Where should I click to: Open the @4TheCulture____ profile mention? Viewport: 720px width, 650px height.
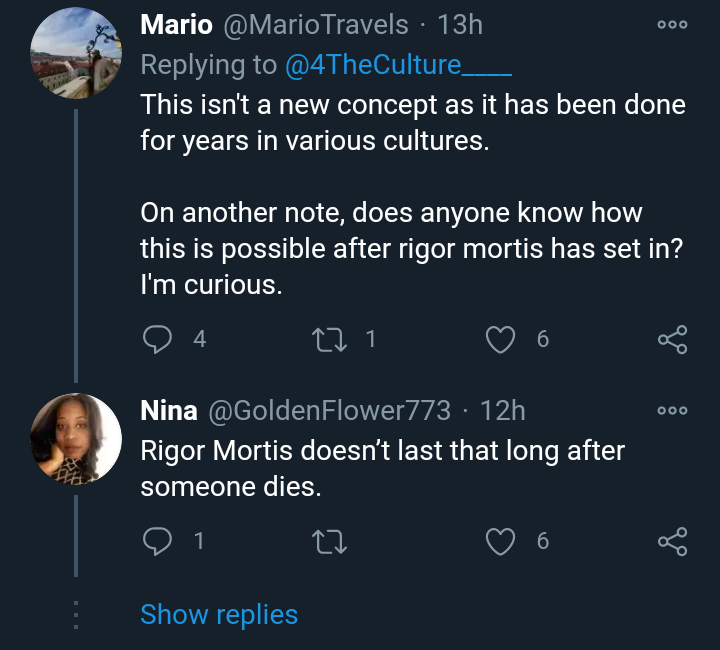pyautogui.click(x=398, y=65)
